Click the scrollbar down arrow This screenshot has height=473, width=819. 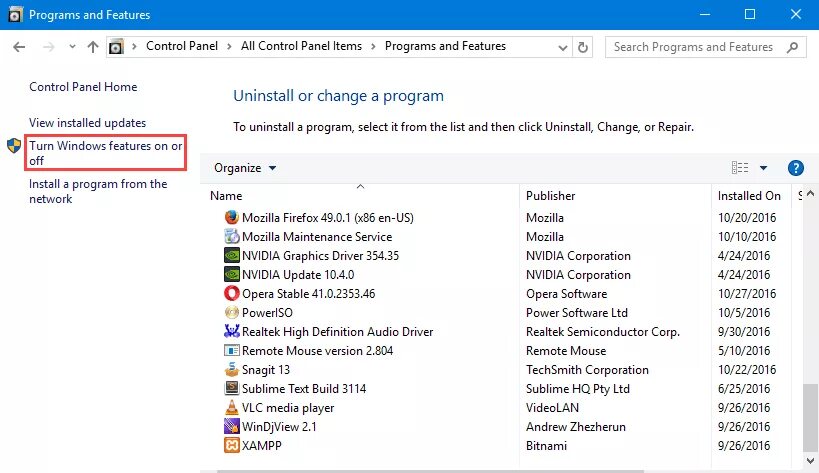[x=810, y=461]
